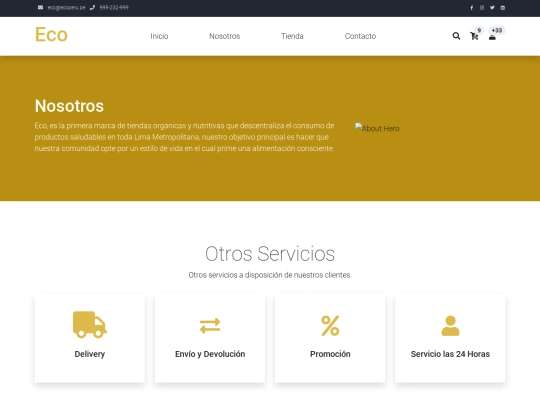Click the Nosotros hero heading
The image size is (540, 405).
coord(69,106)
